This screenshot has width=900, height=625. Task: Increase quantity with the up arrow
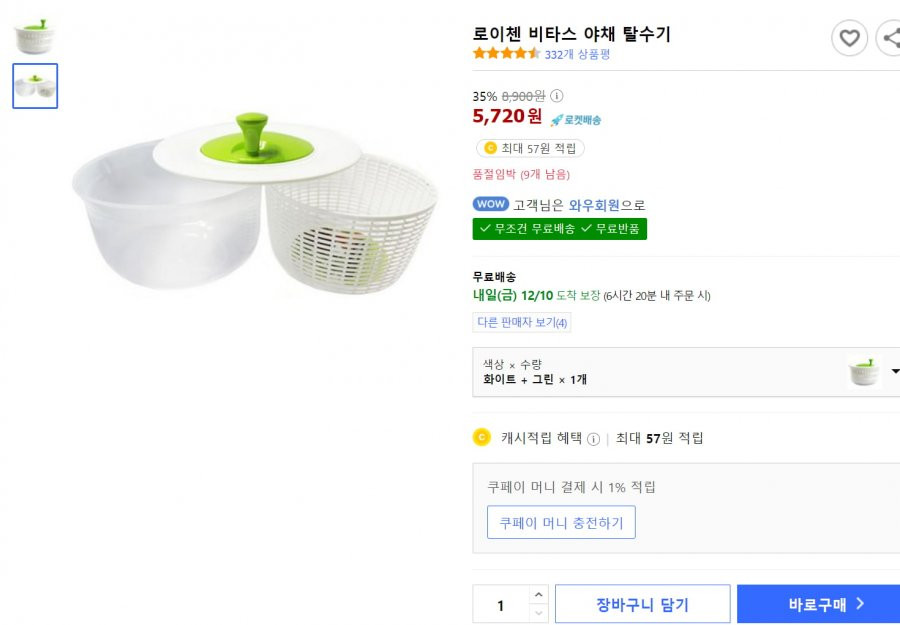[538, 595]
